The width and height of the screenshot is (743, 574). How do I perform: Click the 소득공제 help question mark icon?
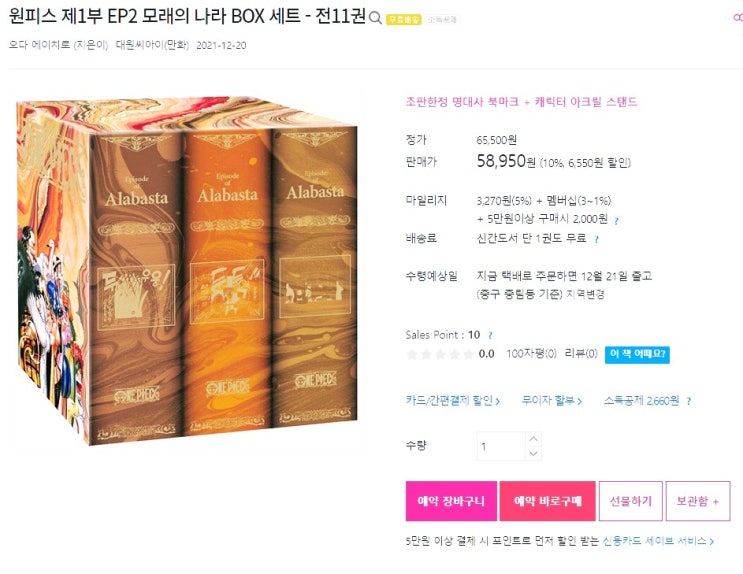tap(689, 401)
